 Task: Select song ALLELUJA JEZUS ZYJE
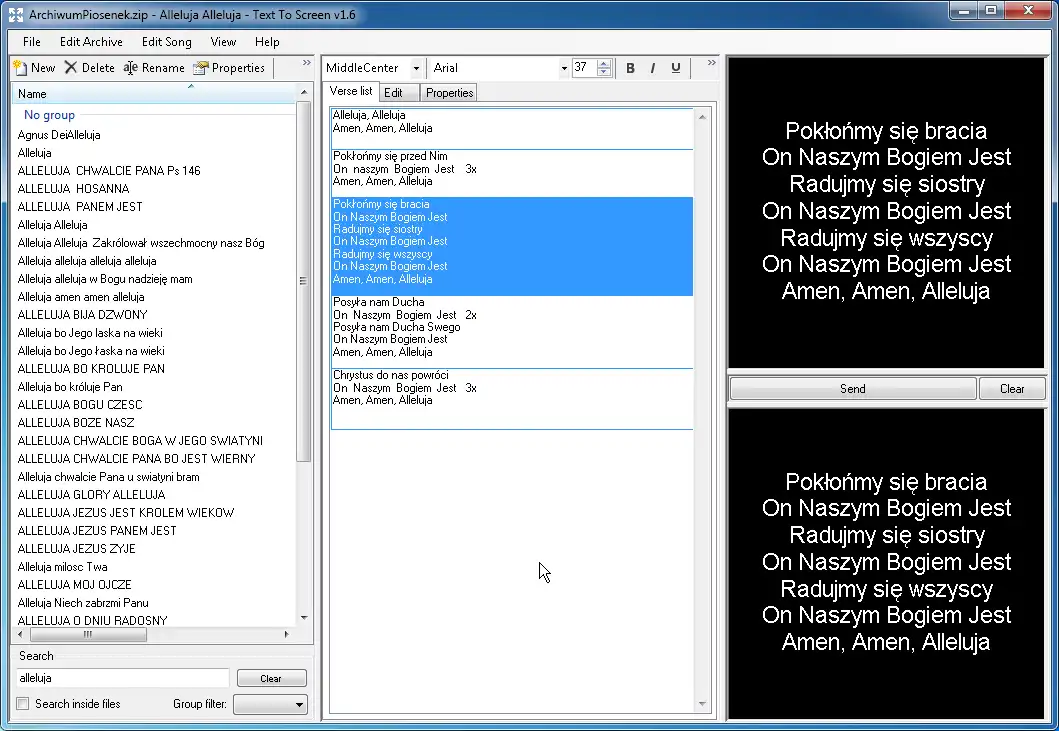[76, 549]
